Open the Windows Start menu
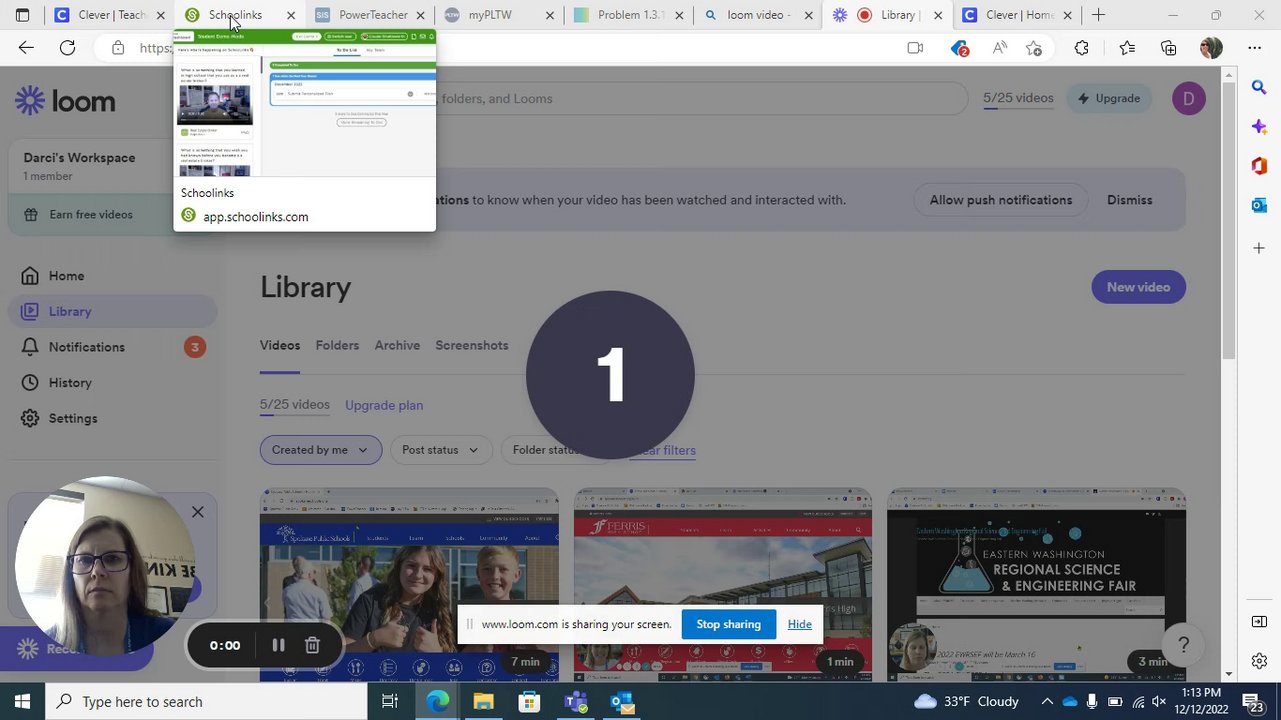The height and width of the screenshot is (720, 1281). click(x=22, y=702)
